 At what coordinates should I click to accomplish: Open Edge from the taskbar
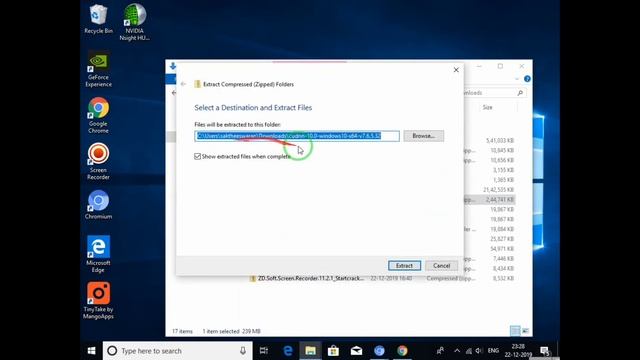[288, 351]
